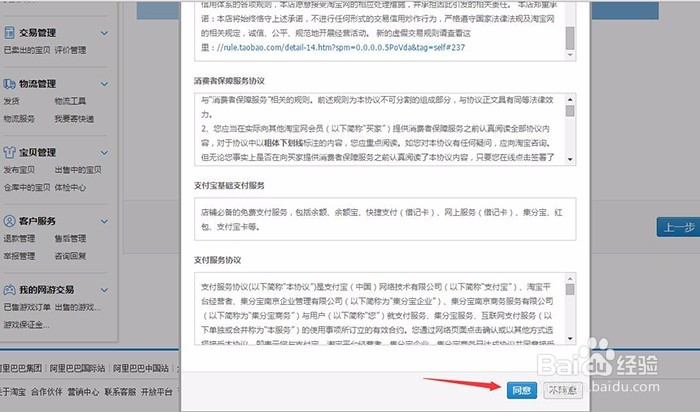
Task: Collapse the 宝贝管理 section chevron
Action: [x=104, y=153]
